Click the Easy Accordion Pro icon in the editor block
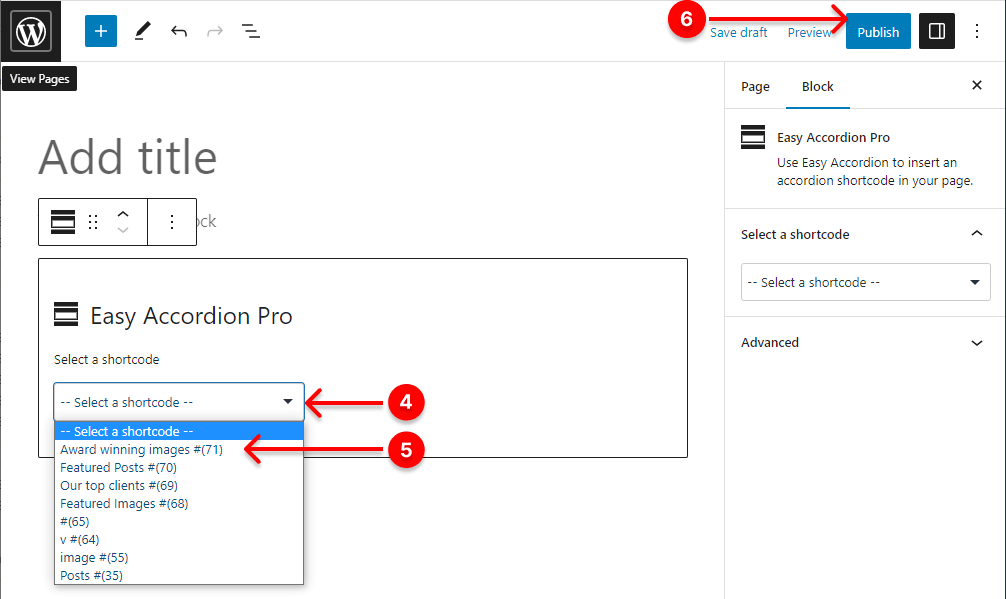This screenshot has width=1006, height=599. pyautogui.click(x=66, y=314)
